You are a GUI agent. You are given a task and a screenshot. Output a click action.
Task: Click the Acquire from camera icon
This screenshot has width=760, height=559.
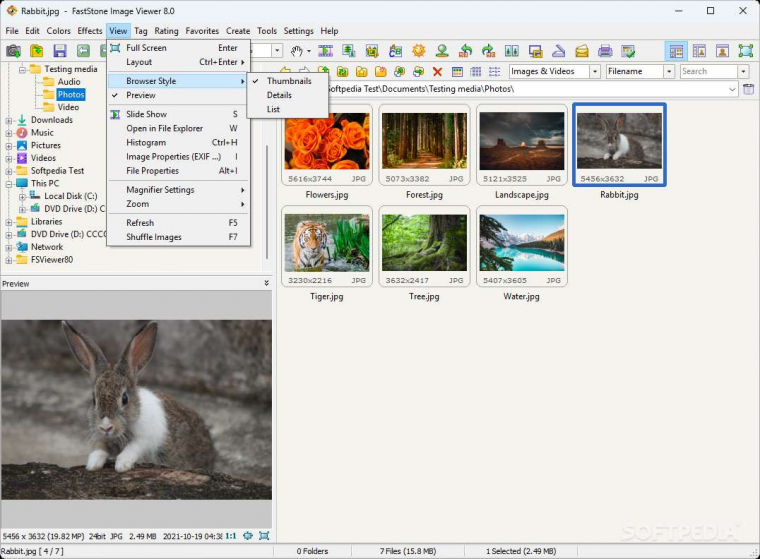tap(13, 51)
